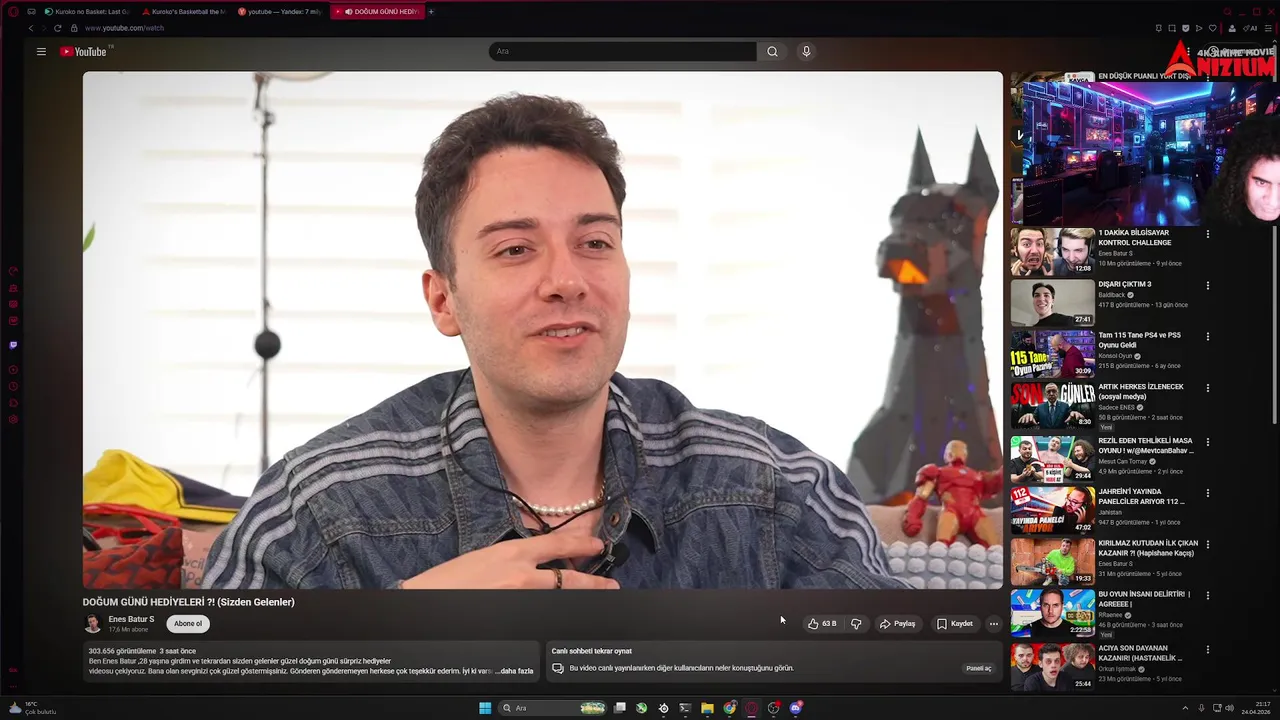Open the Enes Batur S channel avatar
The image size is (1280, 720).
[93, 624]
